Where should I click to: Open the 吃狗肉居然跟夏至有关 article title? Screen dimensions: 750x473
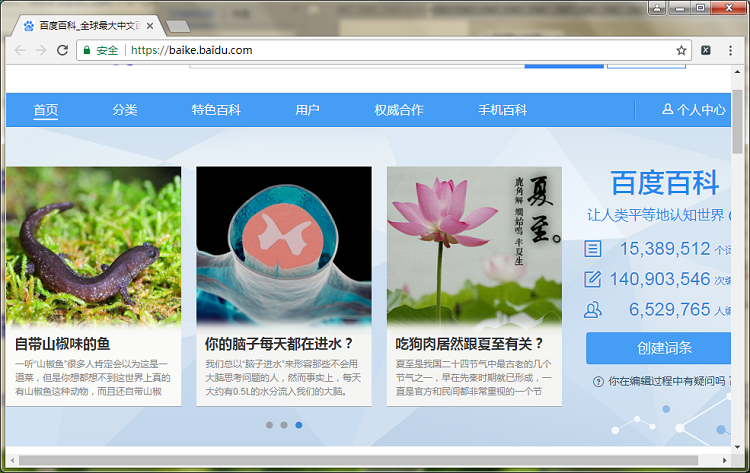click(x=470, y=344)
